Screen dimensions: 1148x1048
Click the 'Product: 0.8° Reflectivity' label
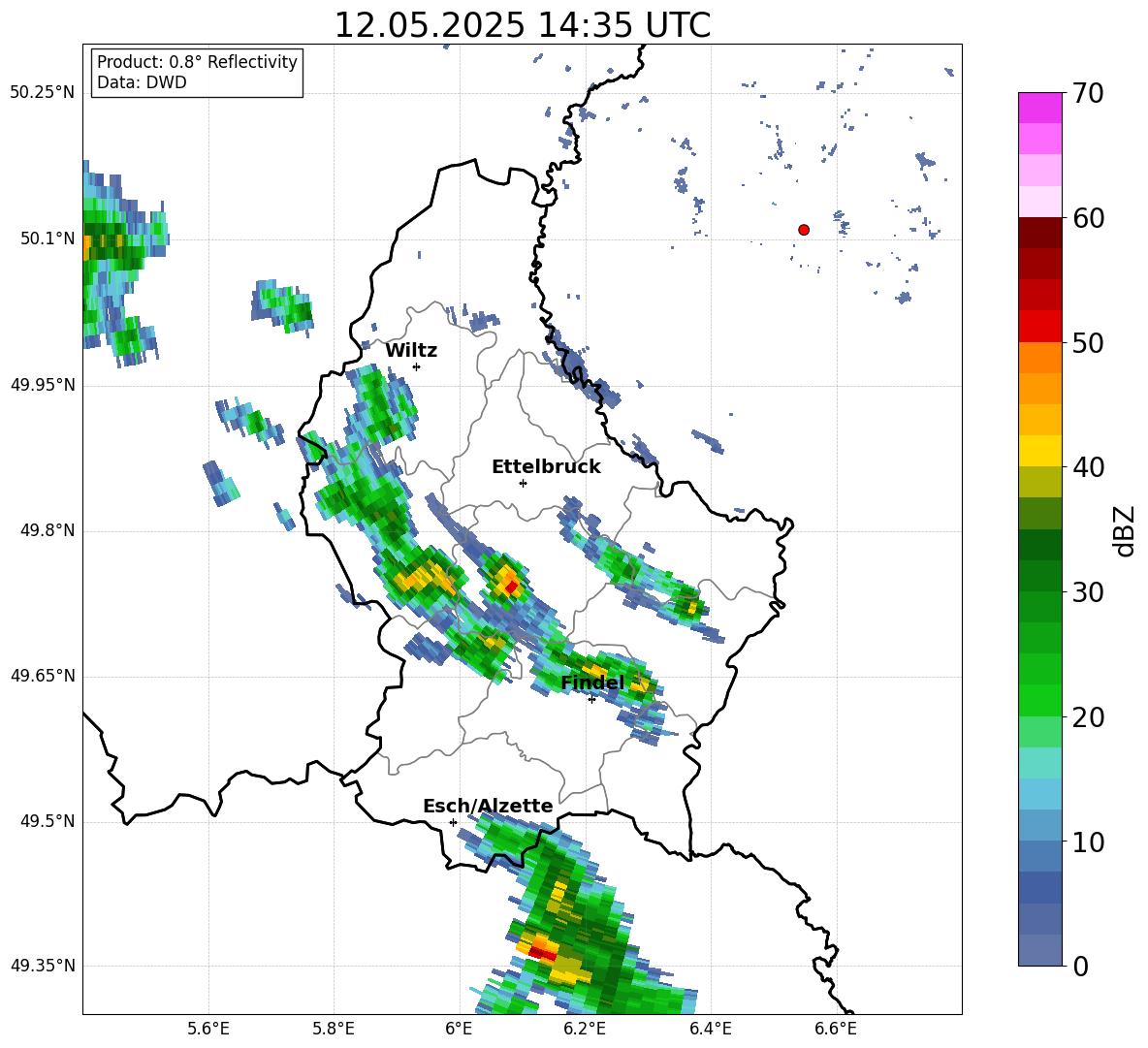tap(197, 62)
